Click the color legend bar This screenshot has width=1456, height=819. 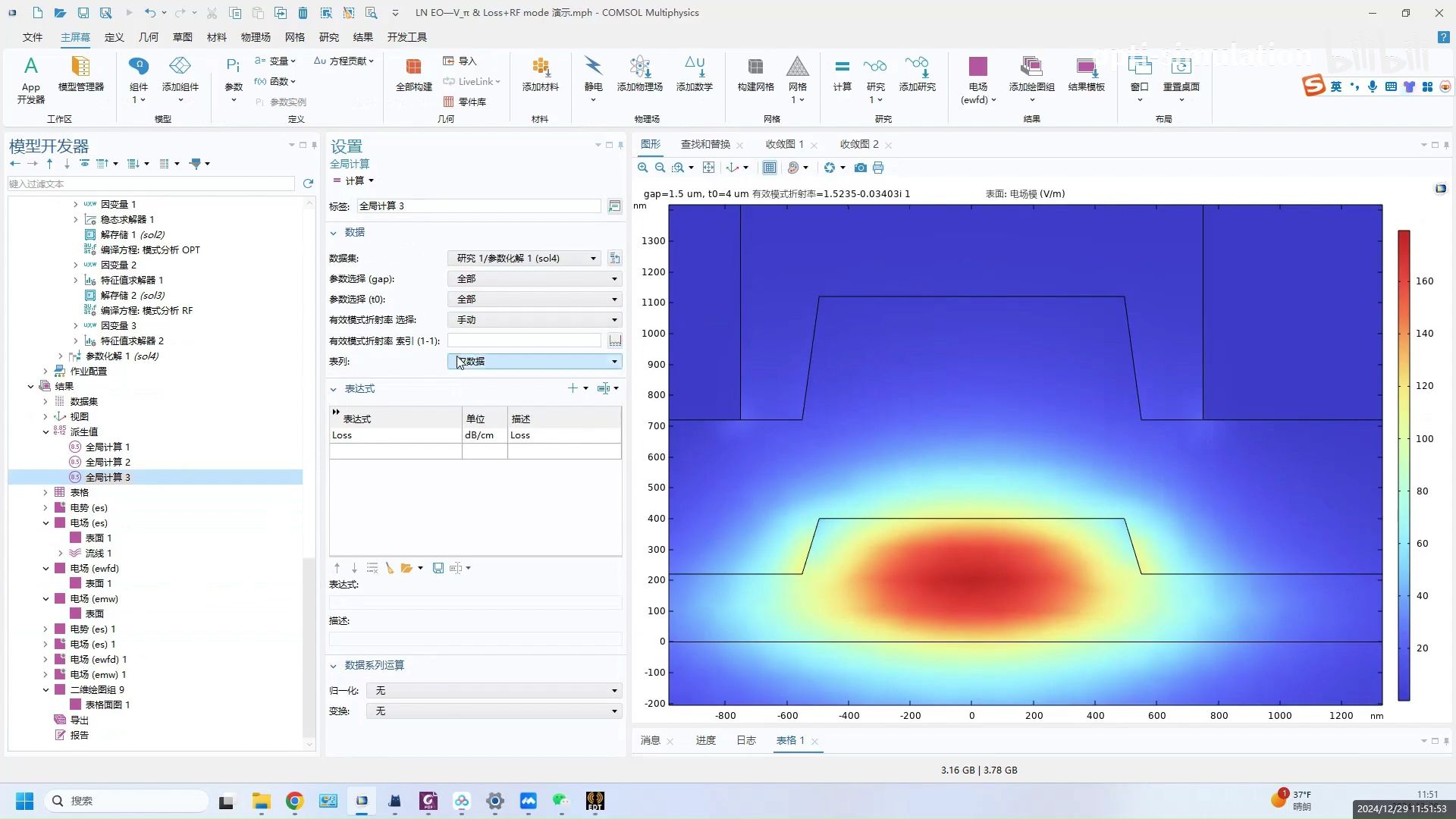(1404, 465)
